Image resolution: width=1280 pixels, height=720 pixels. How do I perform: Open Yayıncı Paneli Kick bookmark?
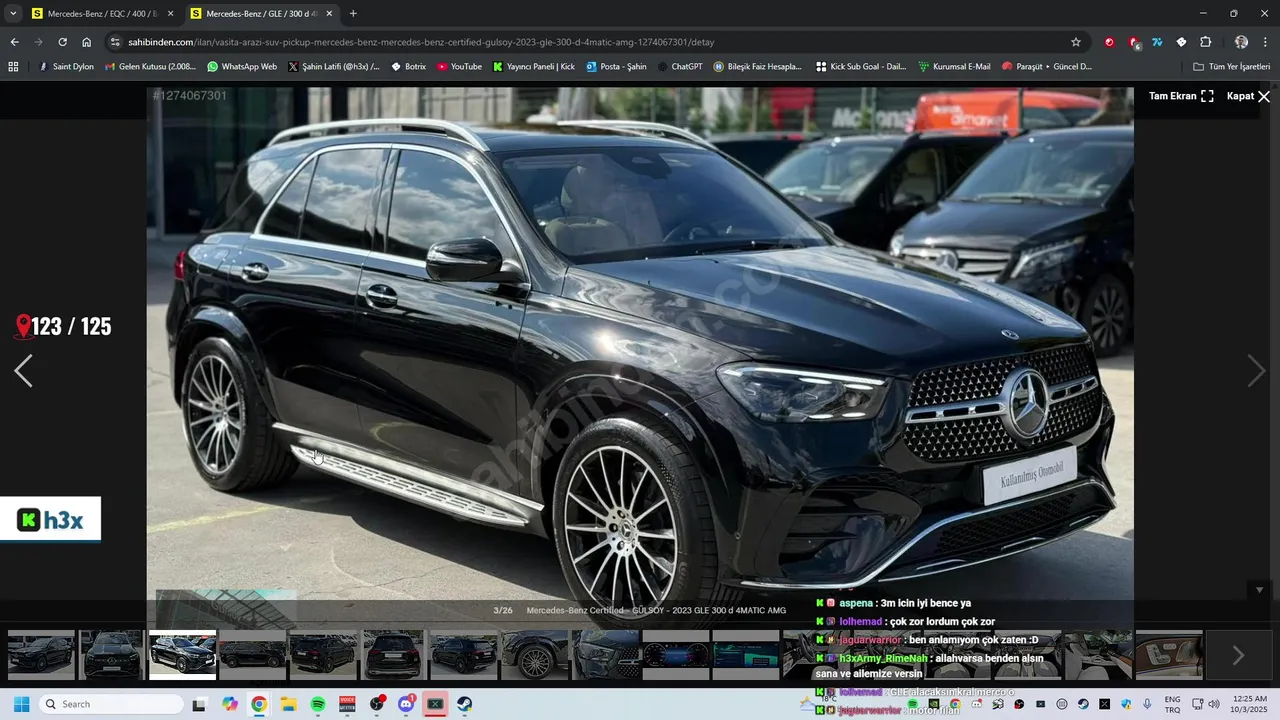(534, 67)
